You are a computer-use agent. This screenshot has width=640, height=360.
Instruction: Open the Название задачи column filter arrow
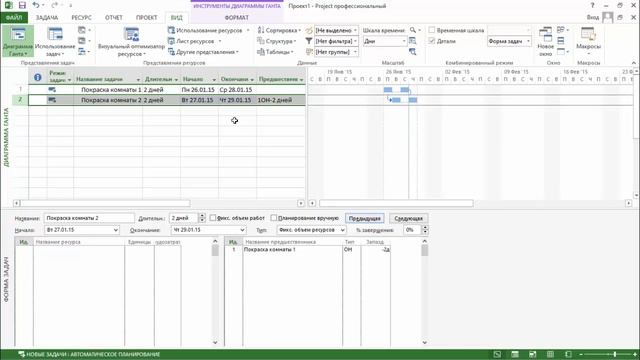[138, 80]
